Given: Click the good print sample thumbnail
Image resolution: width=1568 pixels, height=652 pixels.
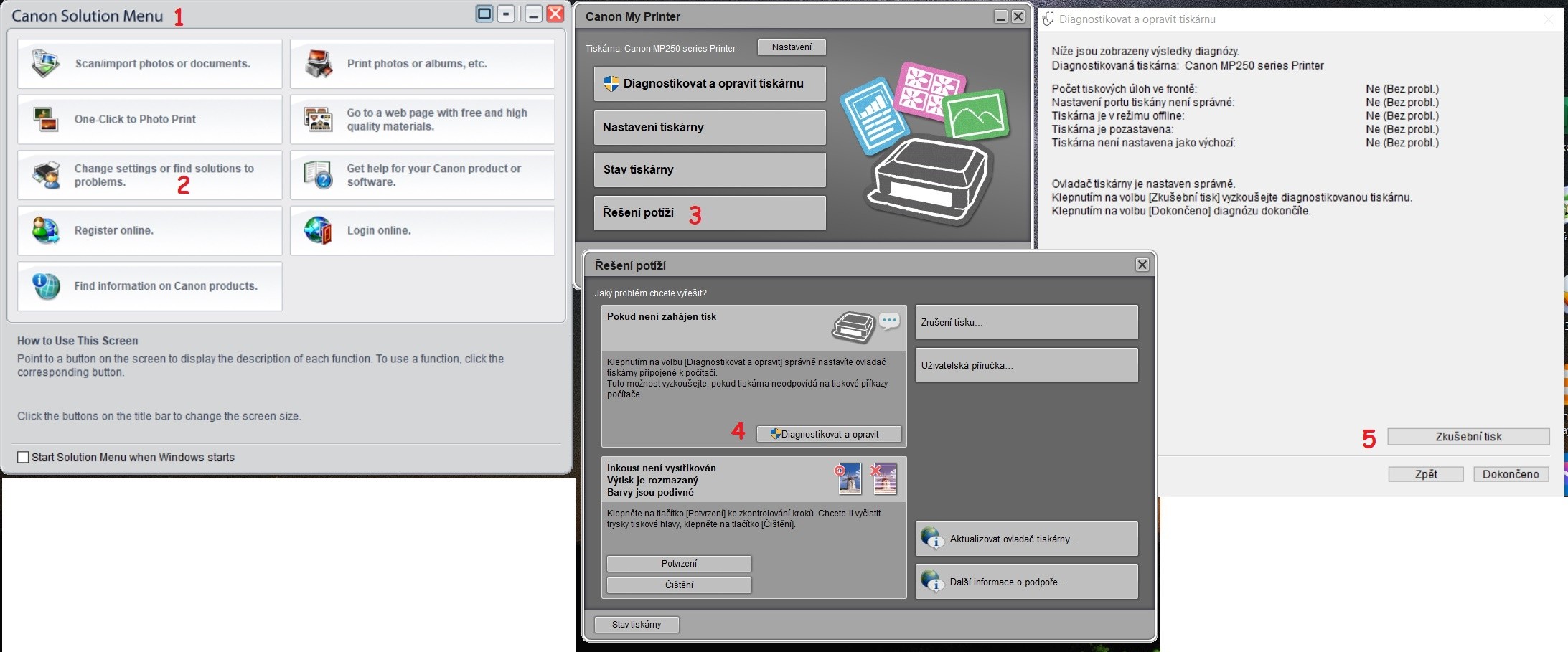Looking at the screenshot, I should click(848, 478).
